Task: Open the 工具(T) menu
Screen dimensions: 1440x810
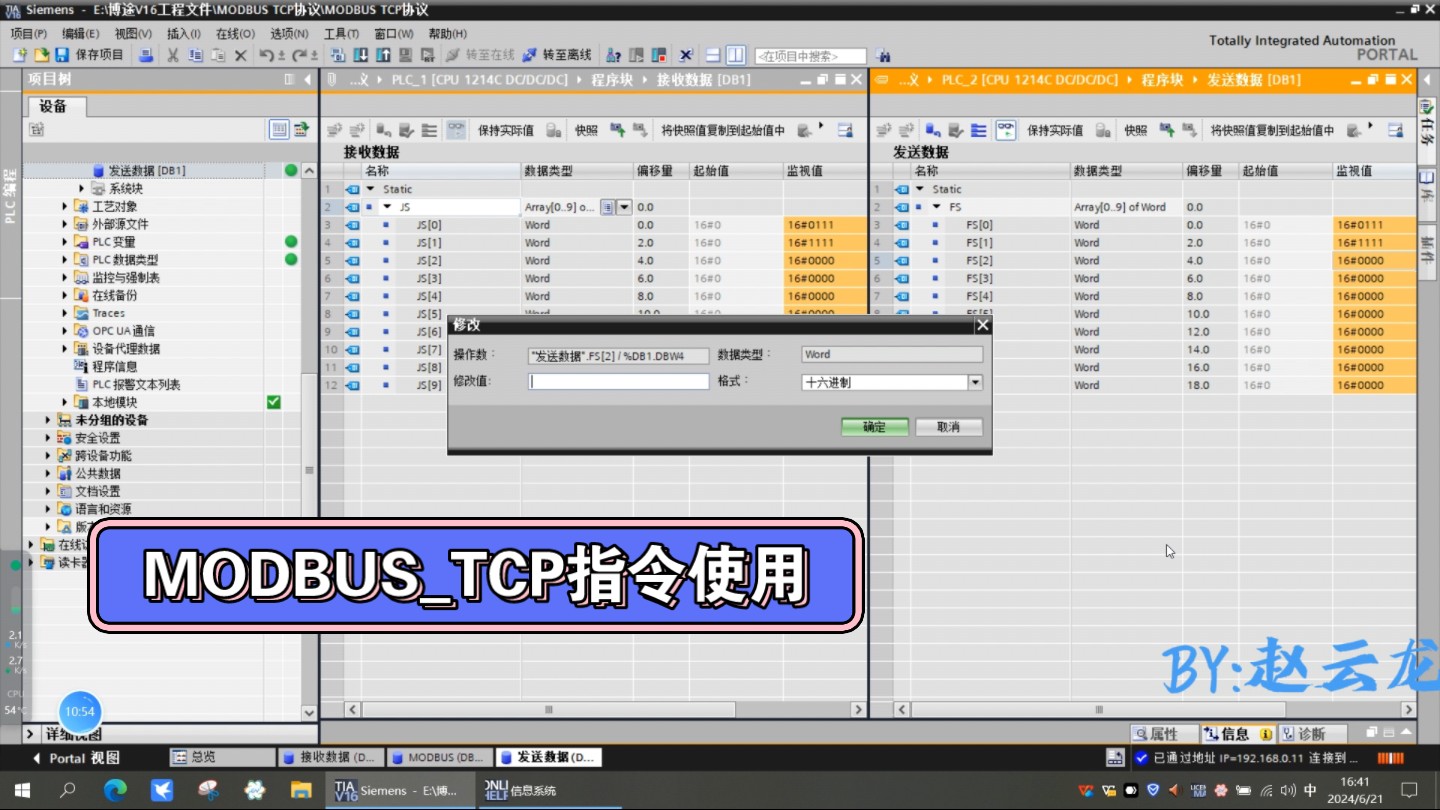Action: (x=340, y=33)
